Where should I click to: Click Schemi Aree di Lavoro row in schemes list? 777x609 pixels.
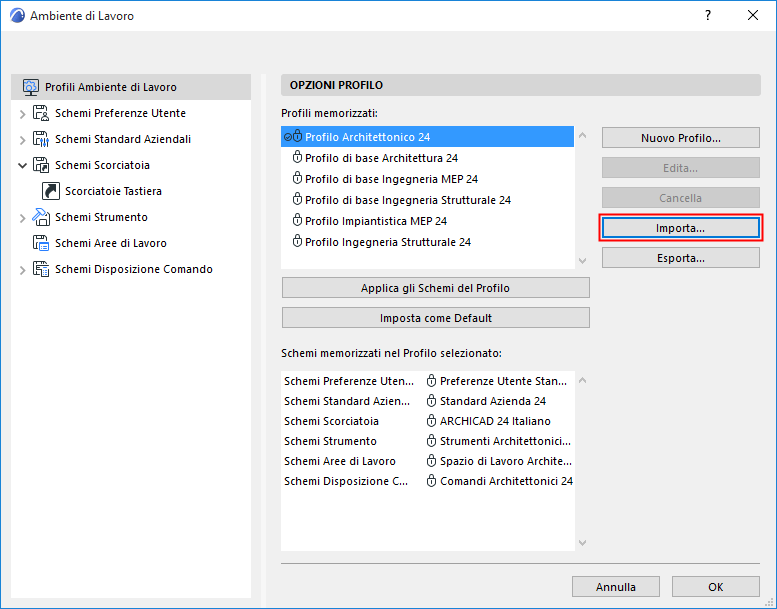pos(427,461)
